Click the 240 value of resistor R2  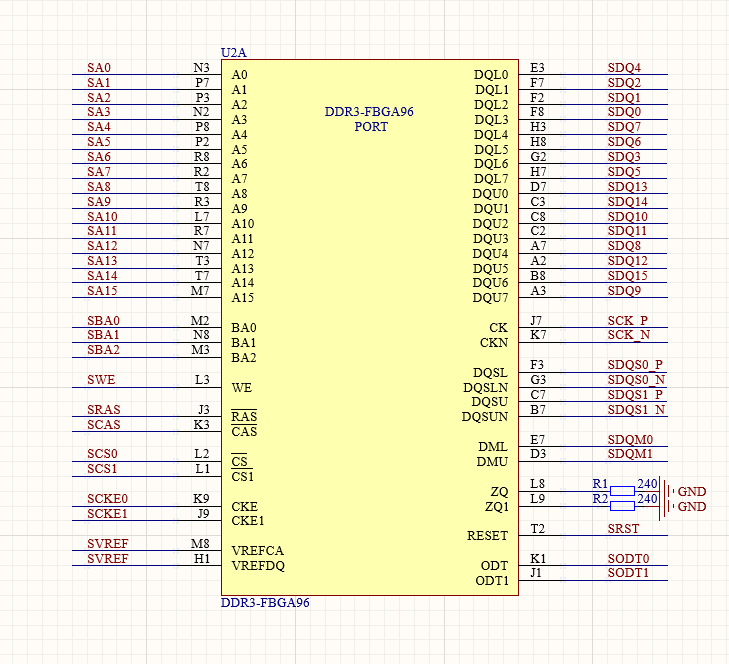pos(647,499)
